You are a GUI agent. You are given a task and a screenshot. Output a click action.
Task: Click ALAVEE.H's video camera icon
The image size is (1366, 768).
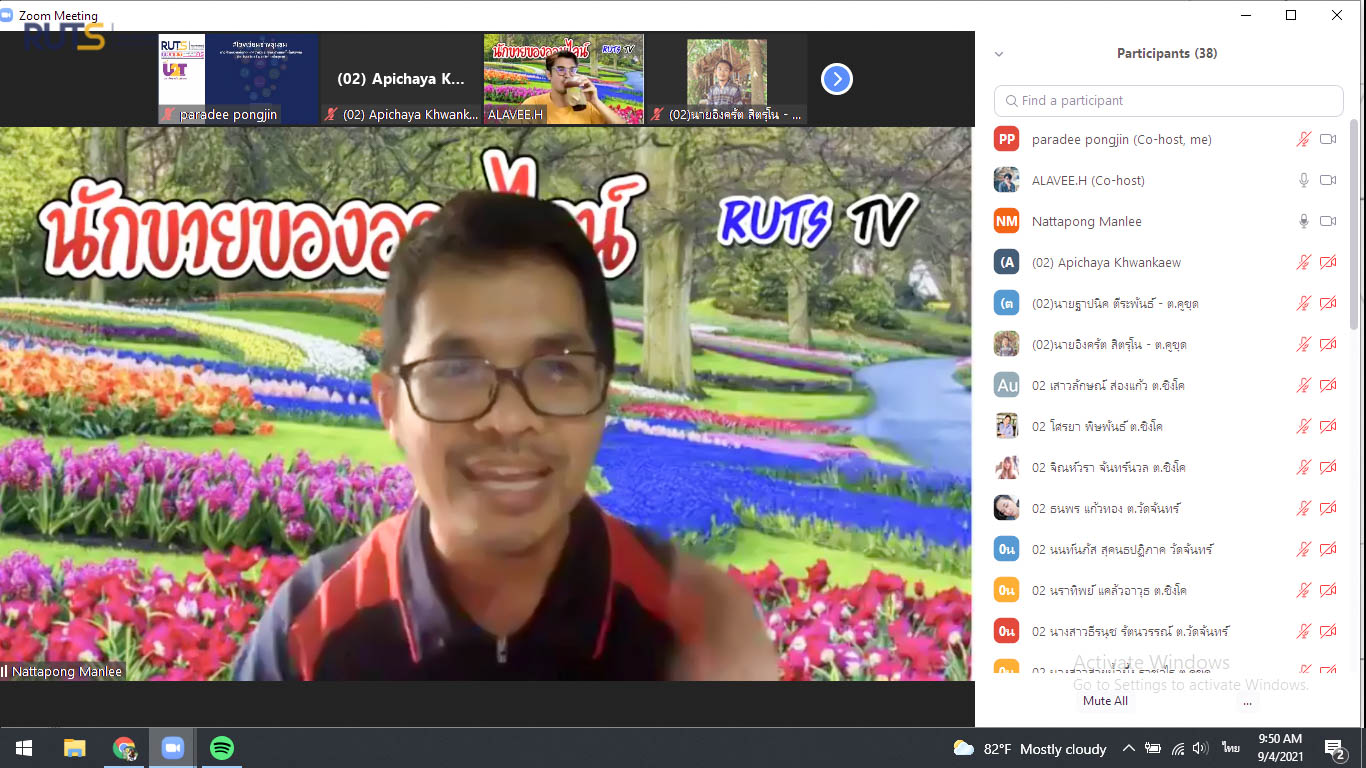(x=1328, y=180)
